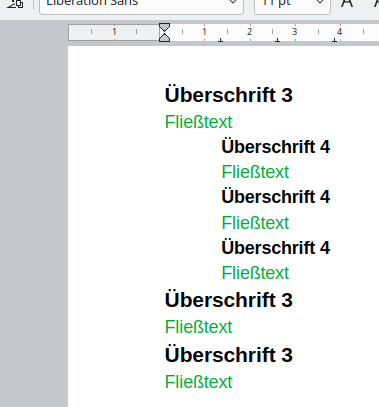Viewport: 379px width, 407px height.
Task: Click the last Überschrift 3 heading
Action: pos(229,355)
